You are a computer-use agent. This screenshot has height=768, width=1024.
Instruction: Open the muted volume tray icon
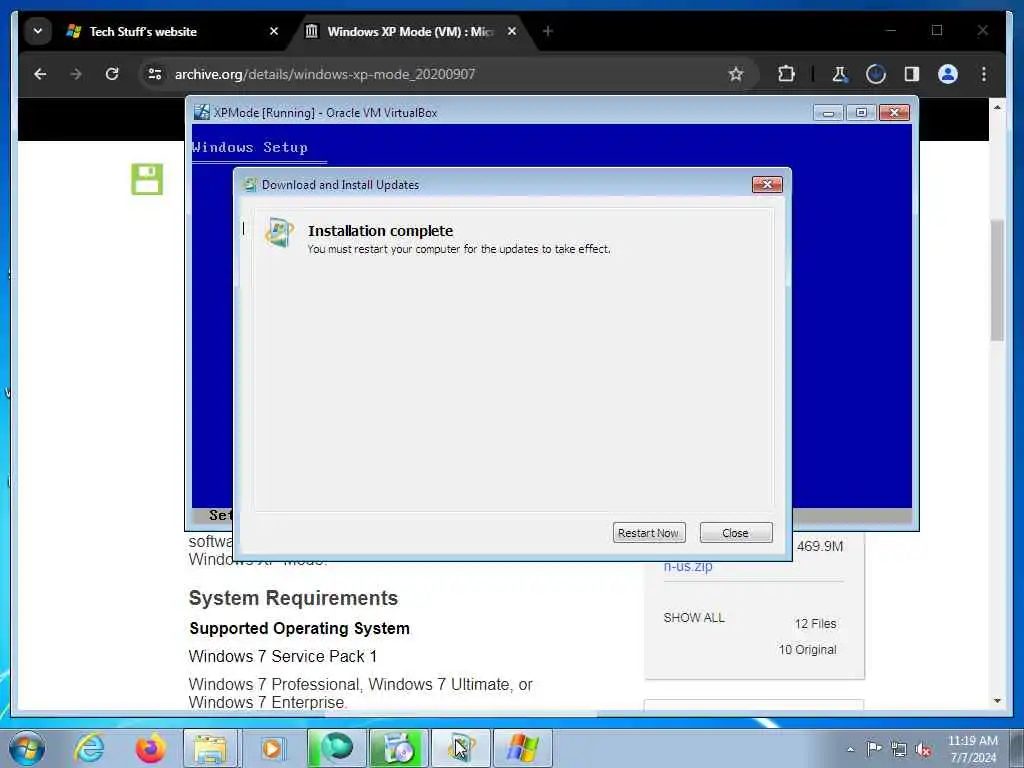click(x=923, y=749)
